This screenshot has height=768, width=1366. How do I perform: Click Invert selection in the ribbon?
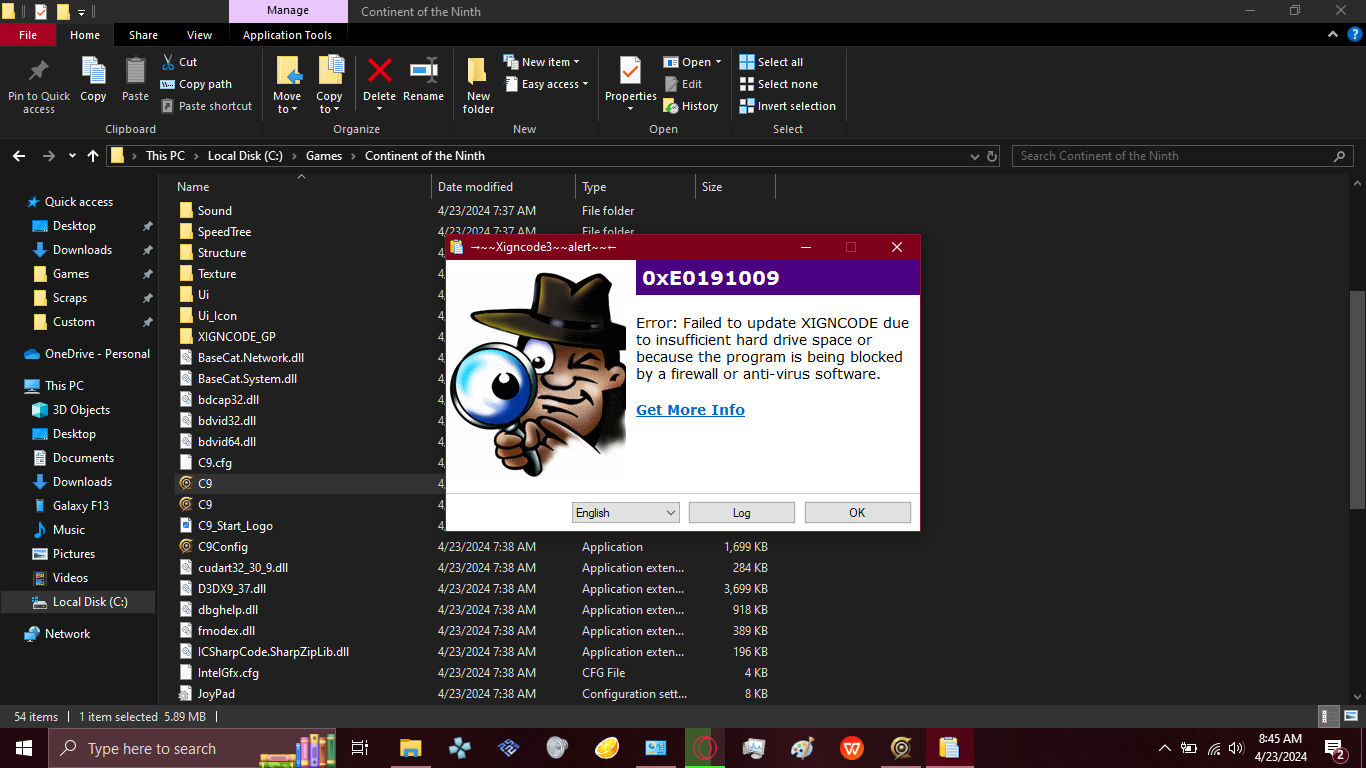pos(787,106)
